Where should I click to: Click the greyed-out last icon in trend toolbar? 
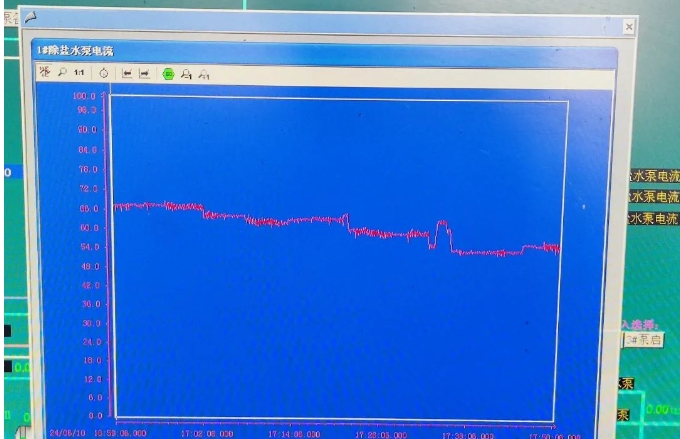pyautogui.click(x=204, y=73)
